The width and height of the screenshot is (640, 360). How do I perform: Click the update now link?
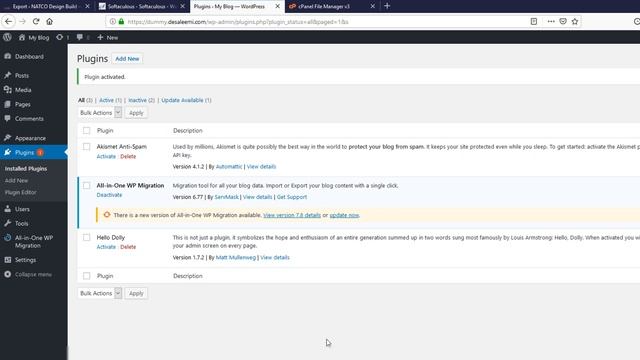click(344, 215)
